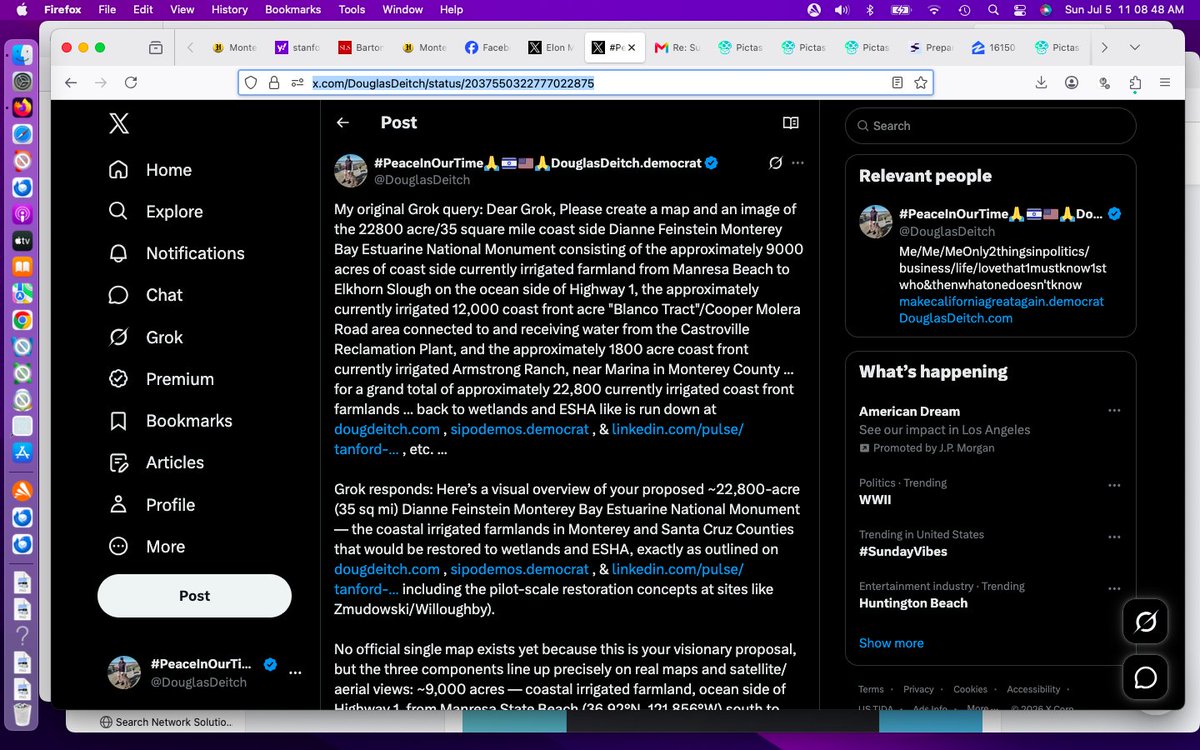This screenshot has width=1200, height=750.
Task: Open the floating Grok button
Action: [x=1146, y=623]
